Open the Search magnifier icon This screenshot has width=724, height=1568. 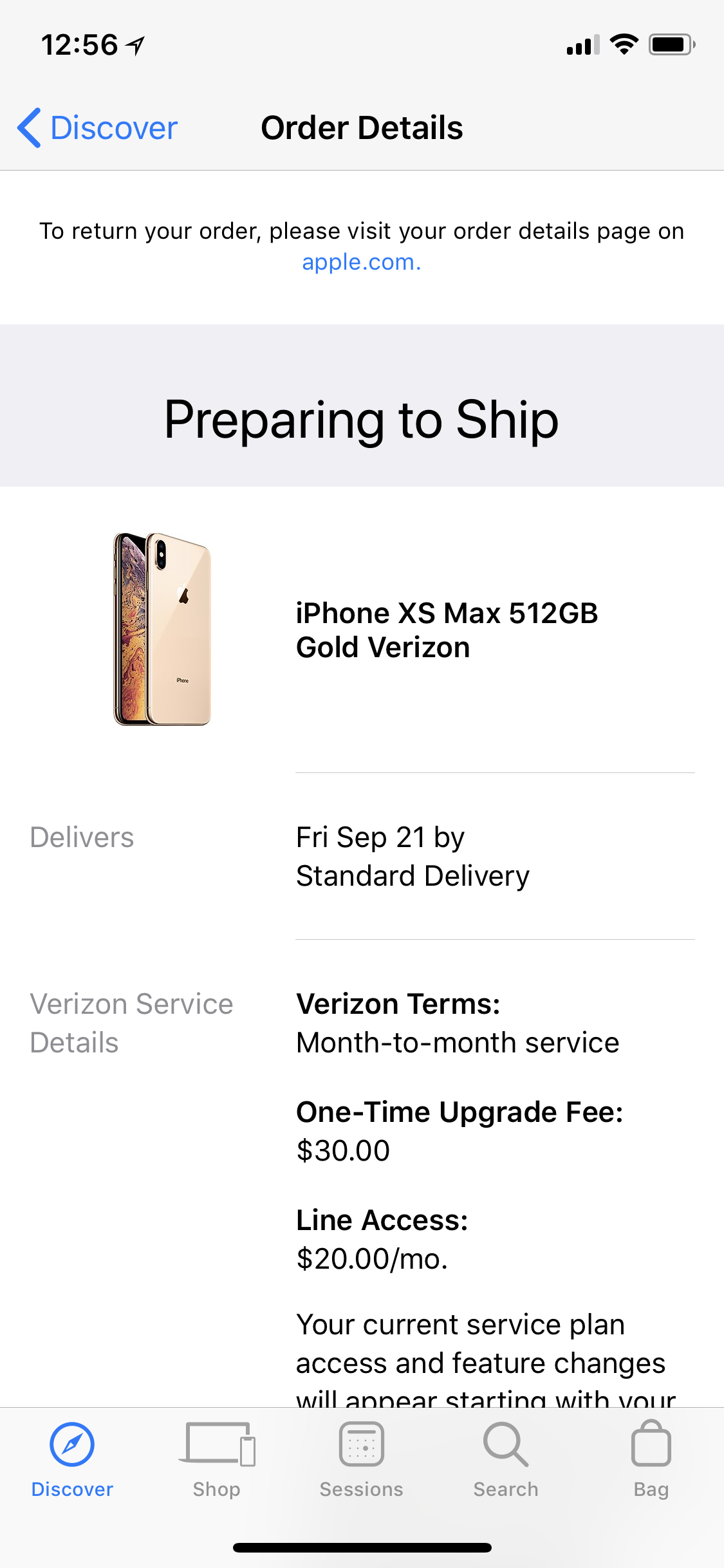point(506,1444)
